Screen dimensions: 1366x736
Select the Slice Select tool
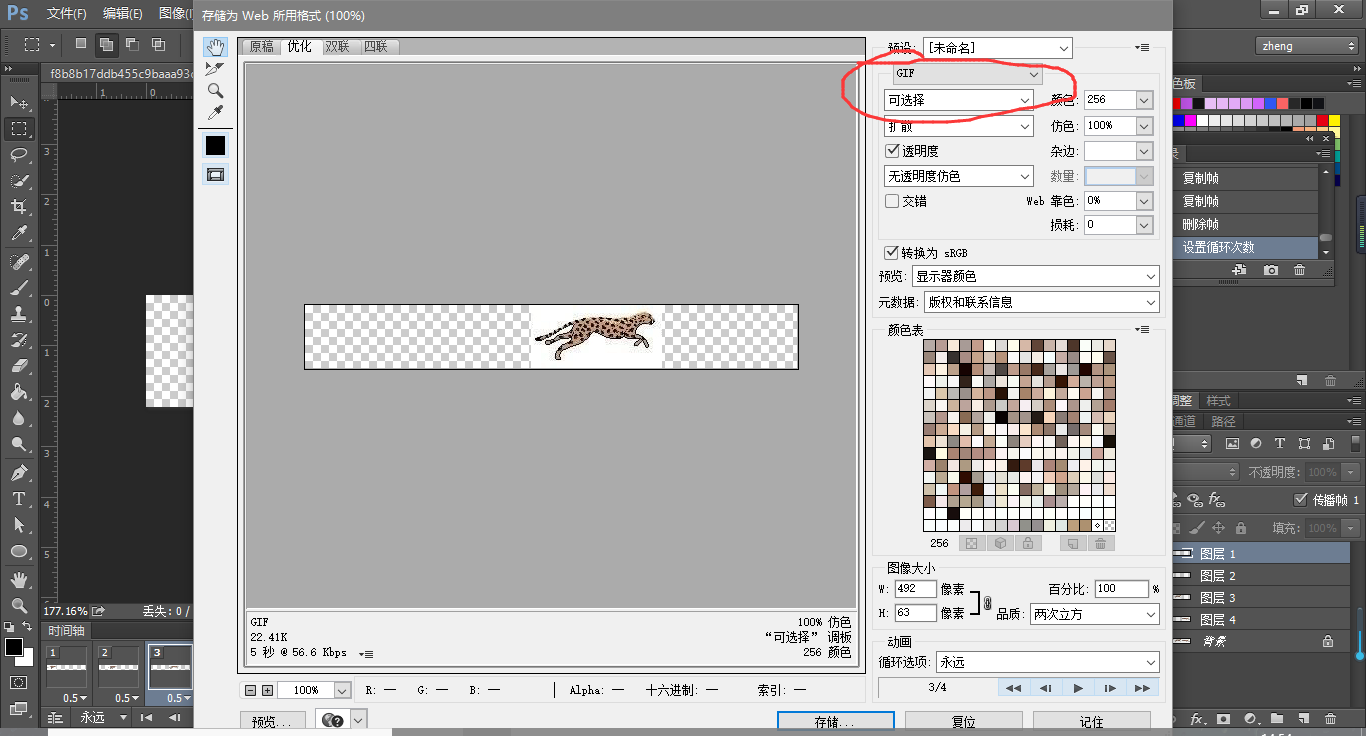tap(215, 69)
